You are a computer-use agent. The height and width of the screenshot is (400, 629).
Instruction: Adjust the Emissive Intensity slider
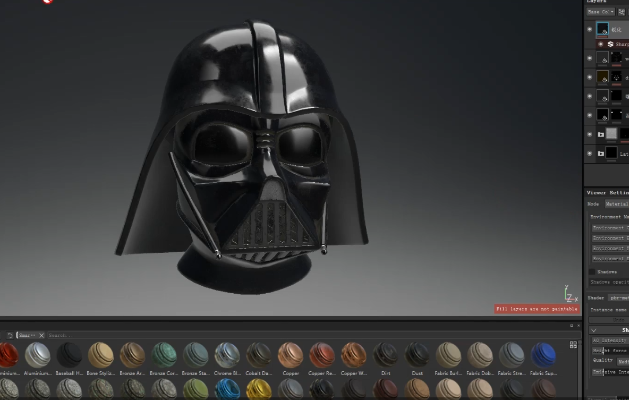tap(611, 372)
